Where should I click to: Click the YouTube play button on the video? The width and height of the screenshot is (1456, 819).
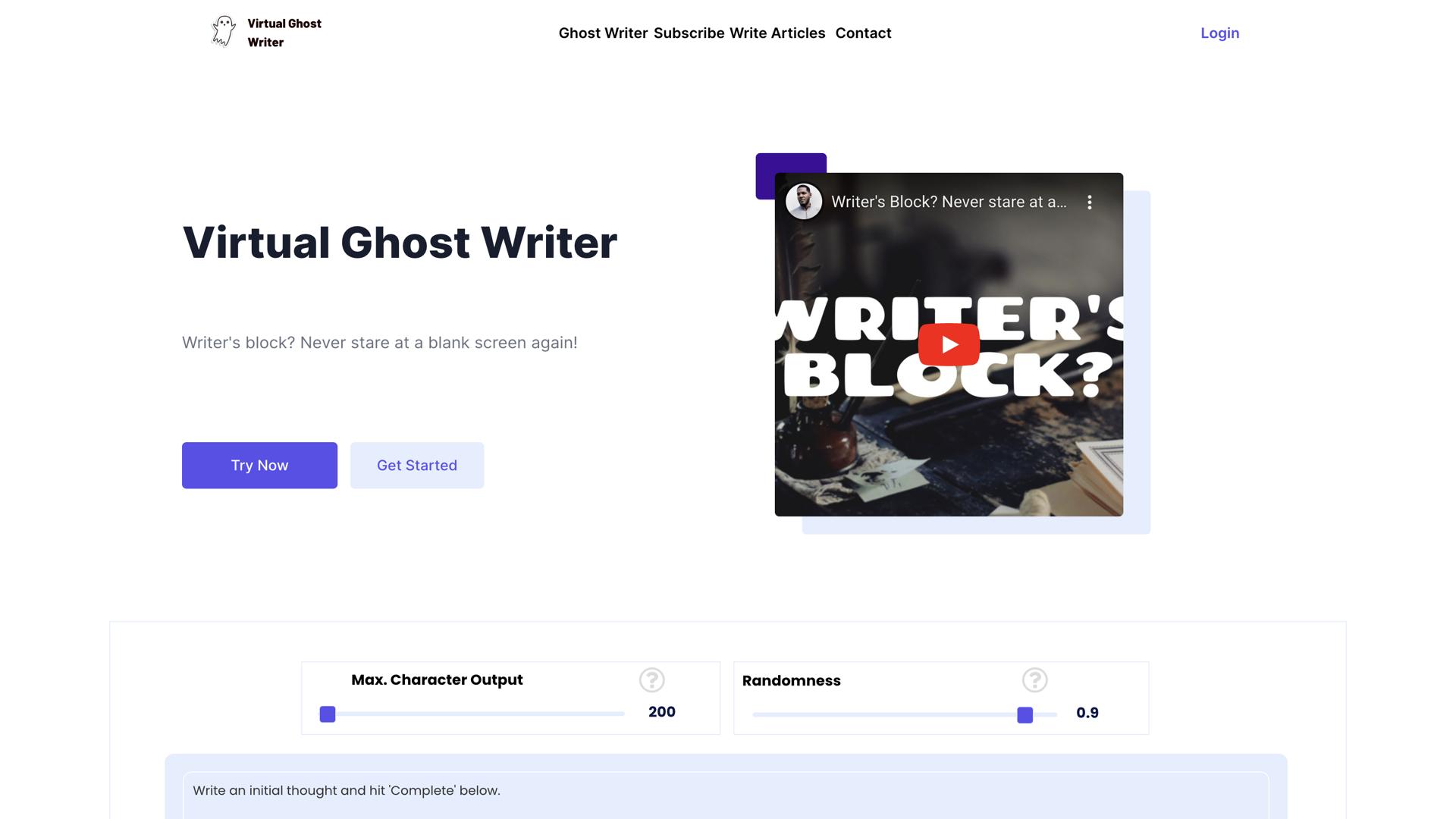pos(949,344)
